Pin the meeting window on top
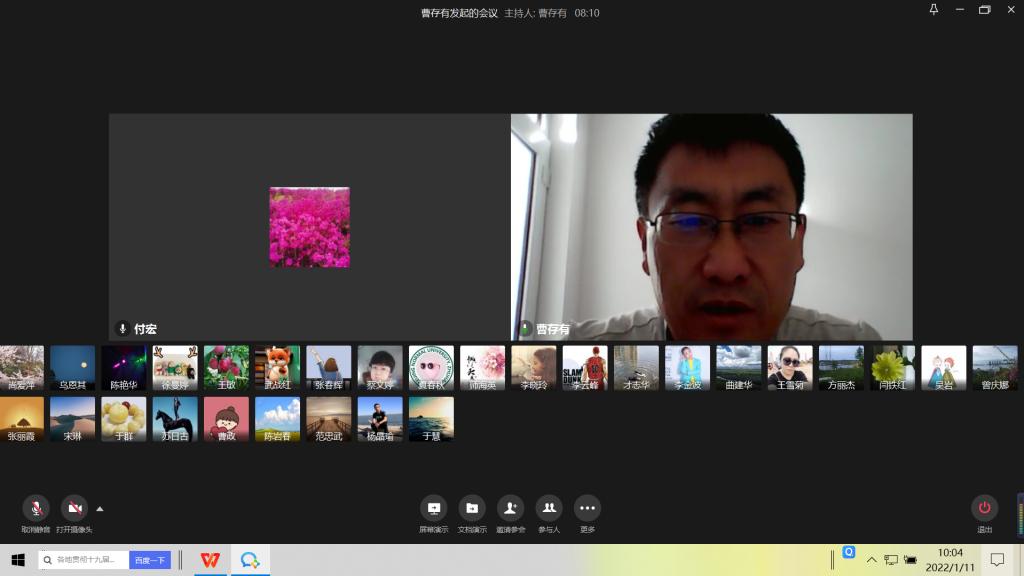 click(x=934, y=10)
